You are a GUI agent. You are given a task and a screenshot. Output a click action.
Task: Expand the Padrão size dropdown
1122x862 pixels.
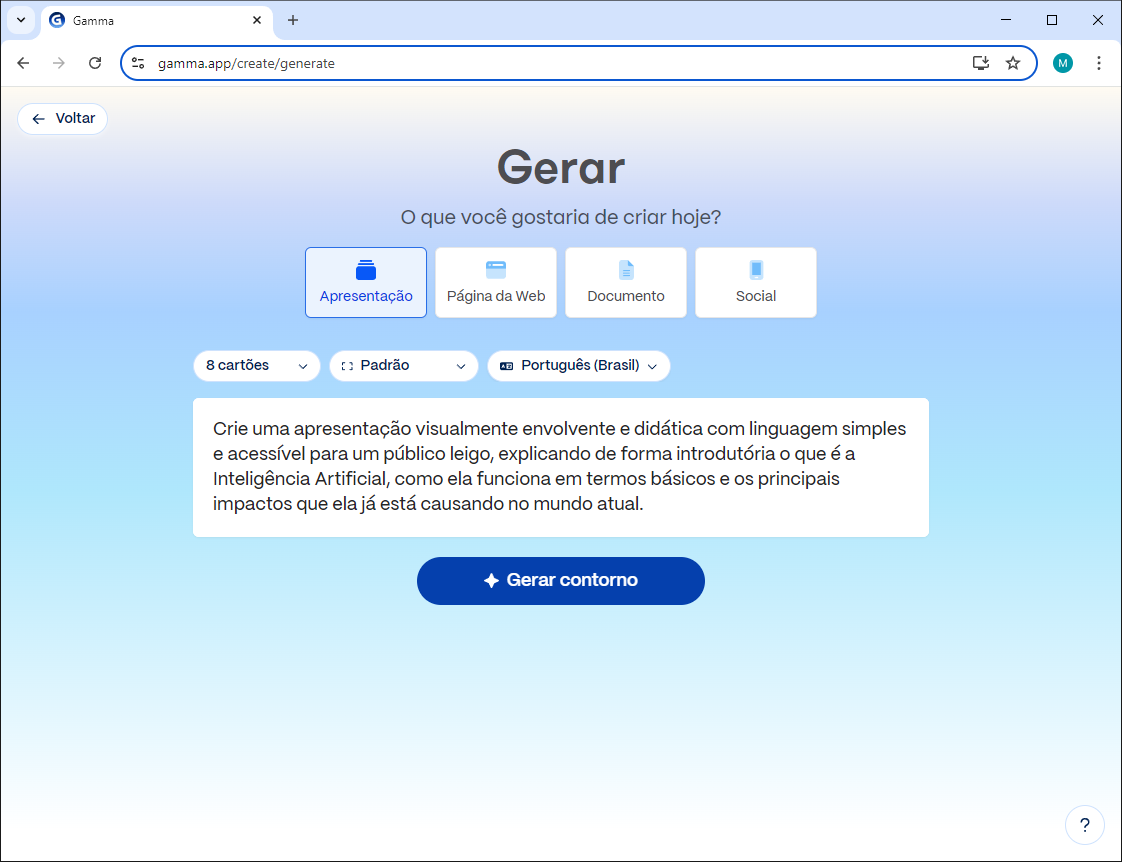(x=403, y=366)
